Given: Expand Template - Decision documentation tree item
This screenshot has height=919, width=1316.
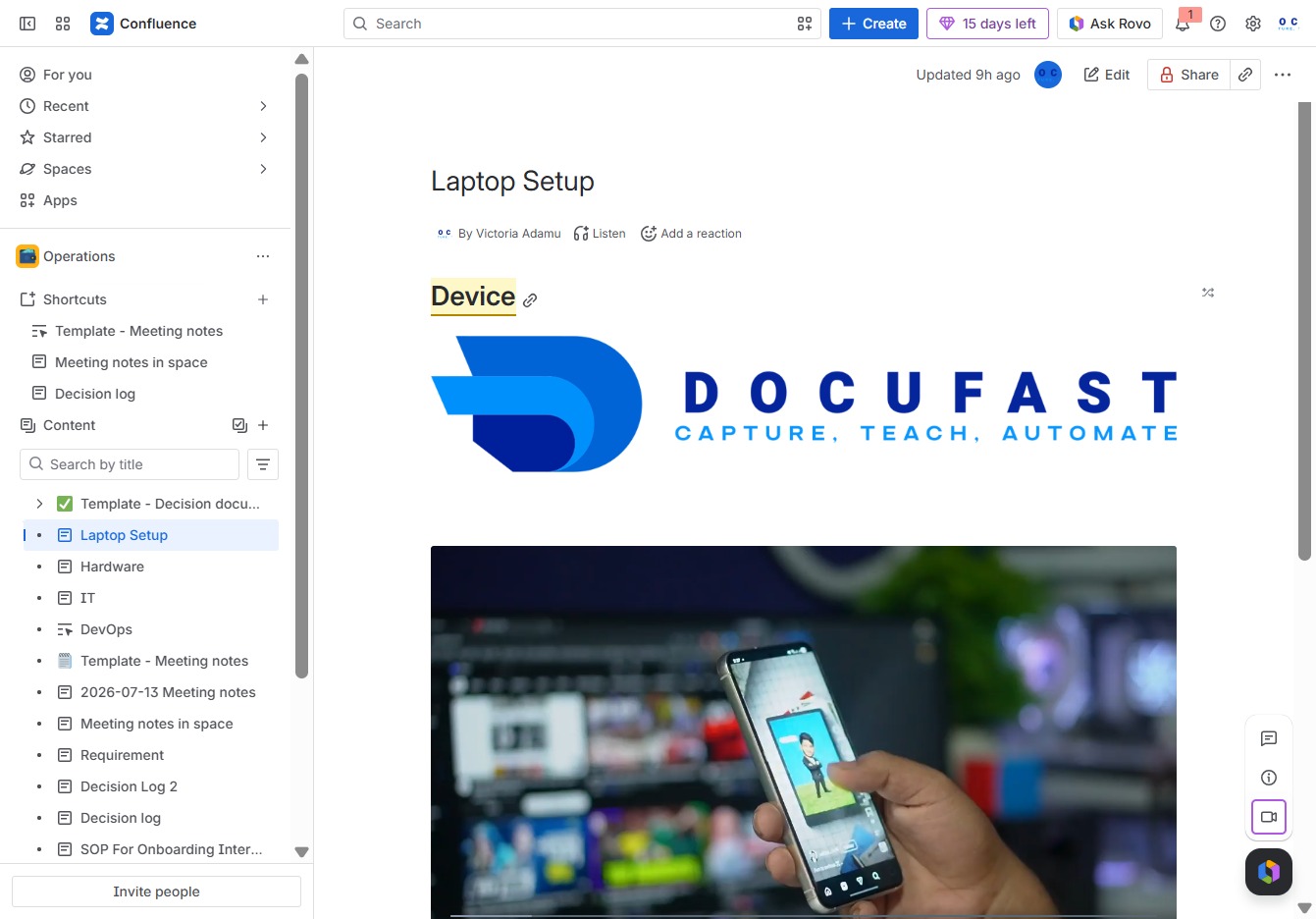Looking at the screenshot, I should [x=39, y=504].
